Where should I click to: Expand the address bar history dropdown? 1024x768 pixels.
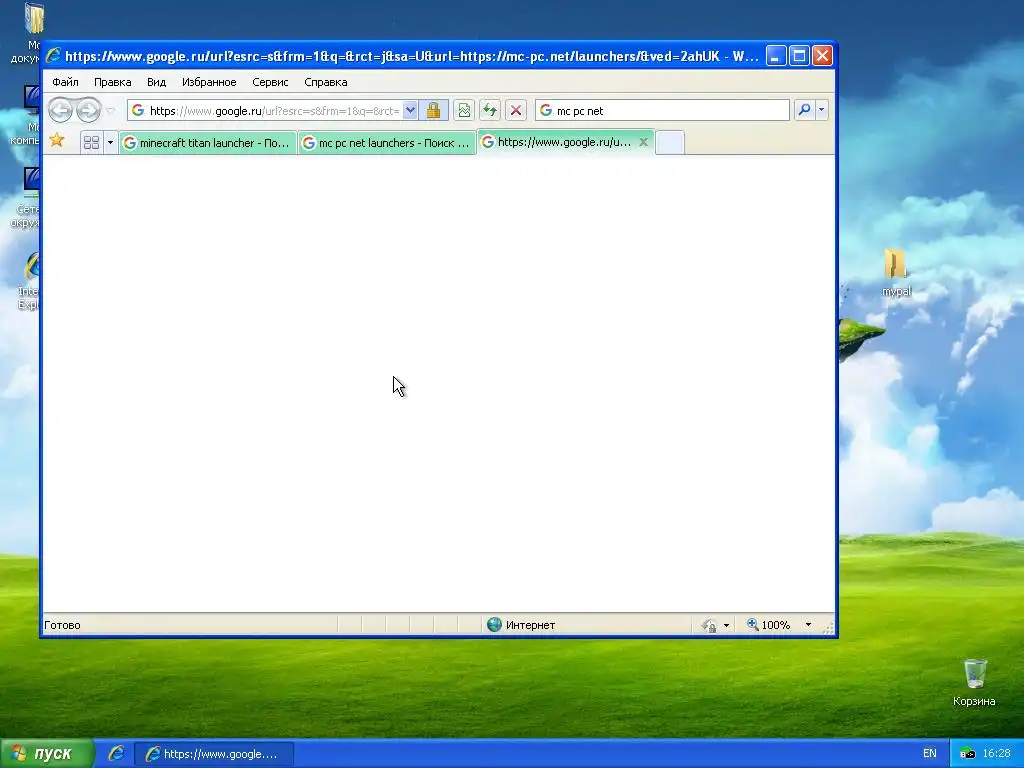(410, 110)
